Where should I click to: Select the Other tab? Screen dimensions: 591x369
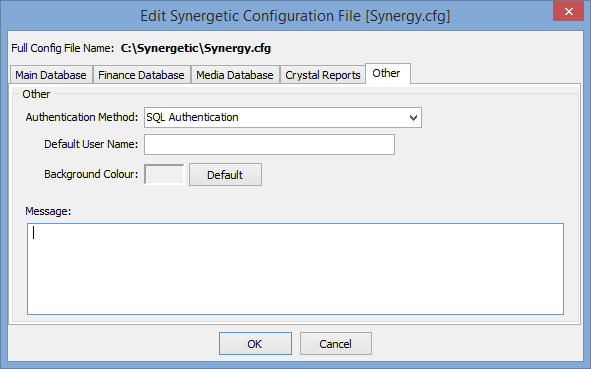(x=387, y=73)
